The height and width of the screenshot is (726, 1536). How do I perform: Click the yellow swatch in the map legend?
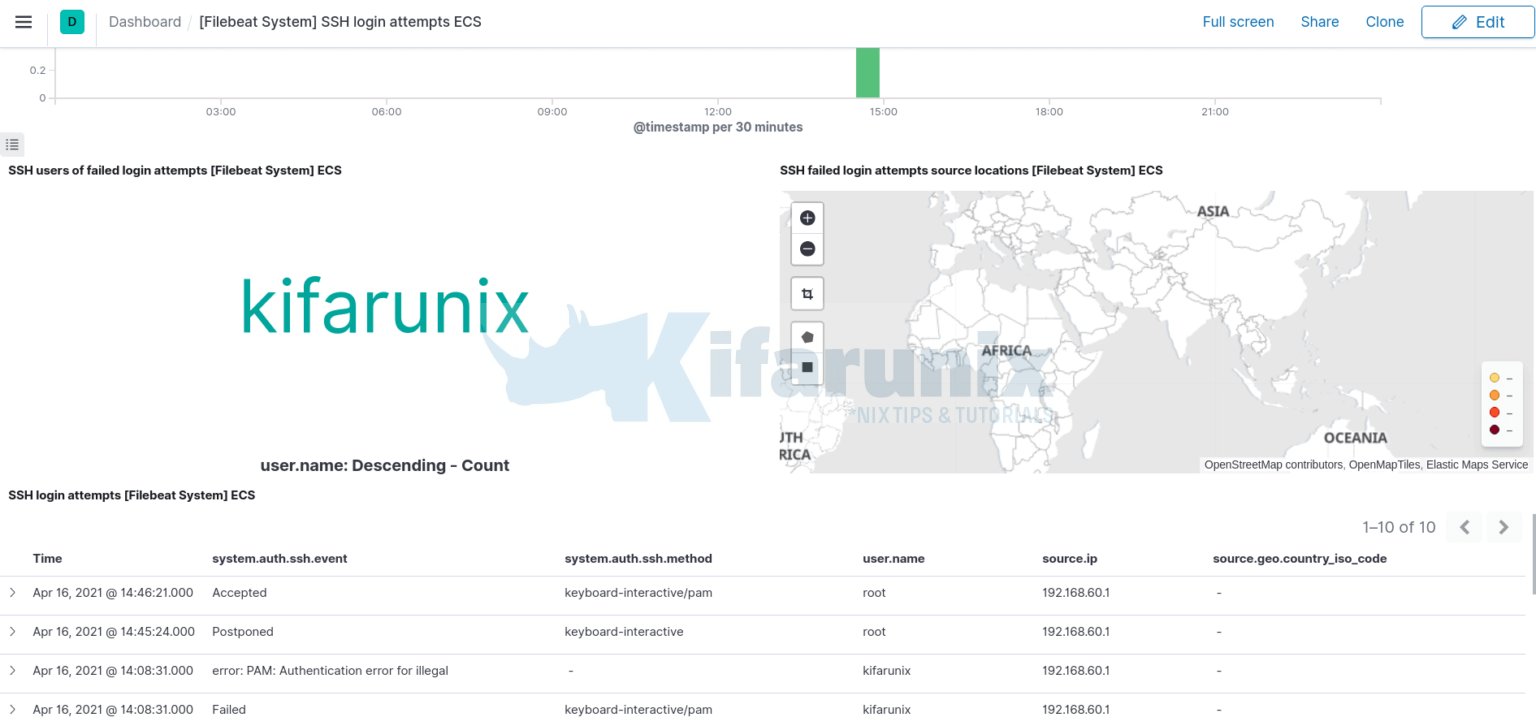pos(1493,377)
